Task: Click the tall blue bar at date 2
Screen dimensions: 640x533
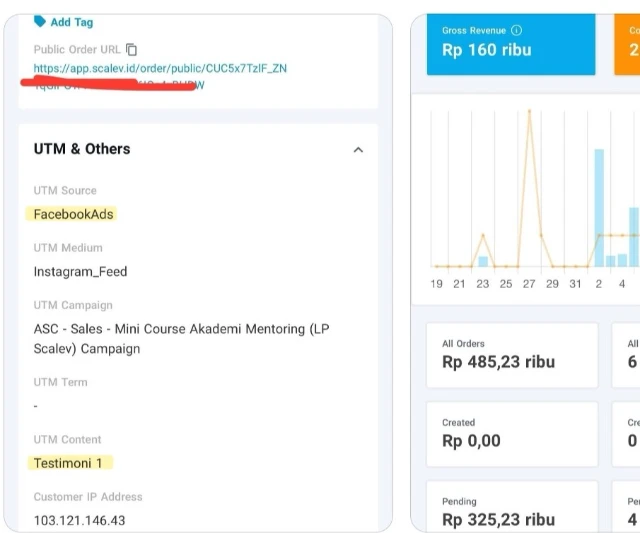Action: 599,207
